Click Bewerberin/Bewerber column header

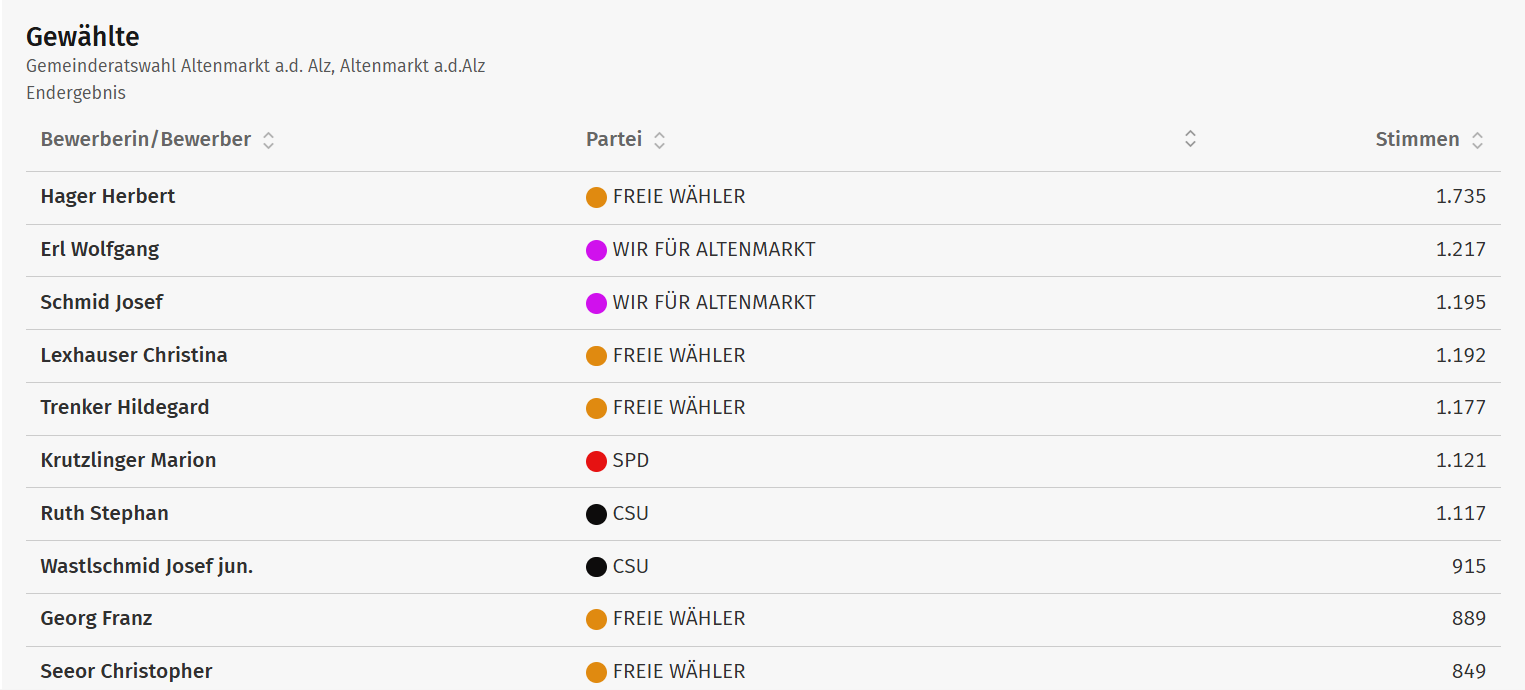click(146, 139)
